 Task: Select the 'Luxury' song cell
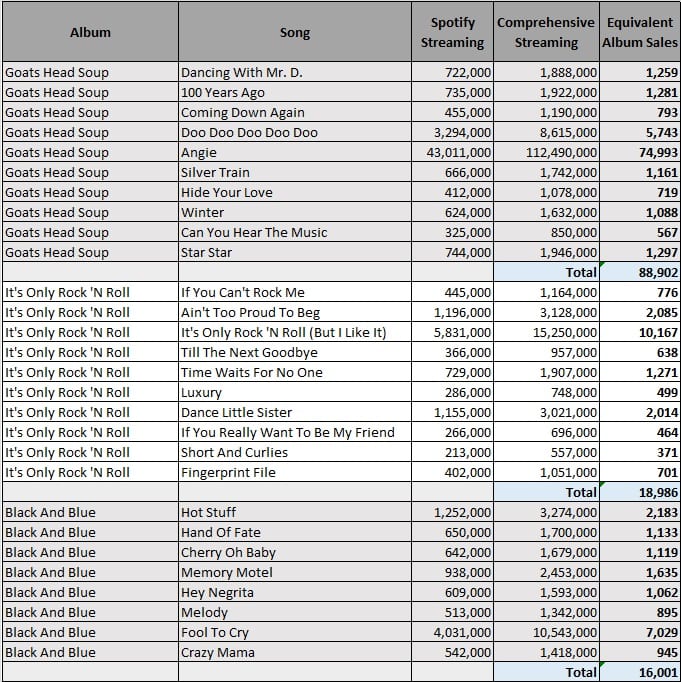click(295, 392)
